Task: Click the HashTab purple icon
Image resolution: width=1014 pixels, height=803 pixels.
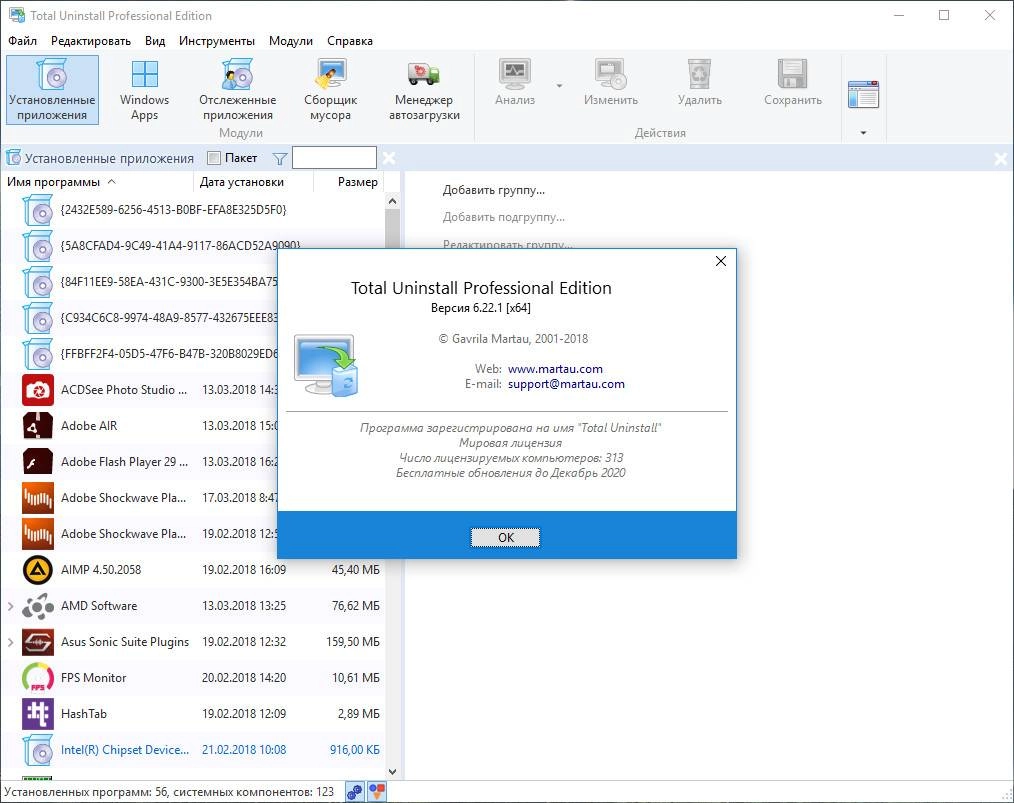Action: 38,714
